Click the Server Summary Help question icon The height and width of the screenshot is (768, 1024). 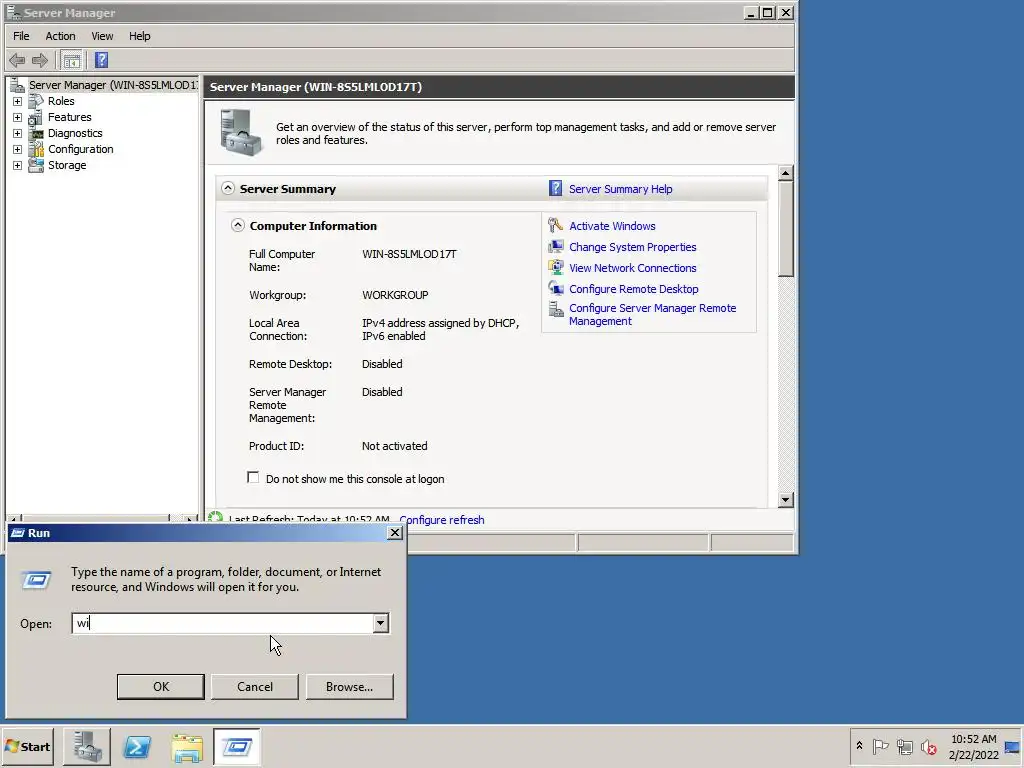point(555,189)
